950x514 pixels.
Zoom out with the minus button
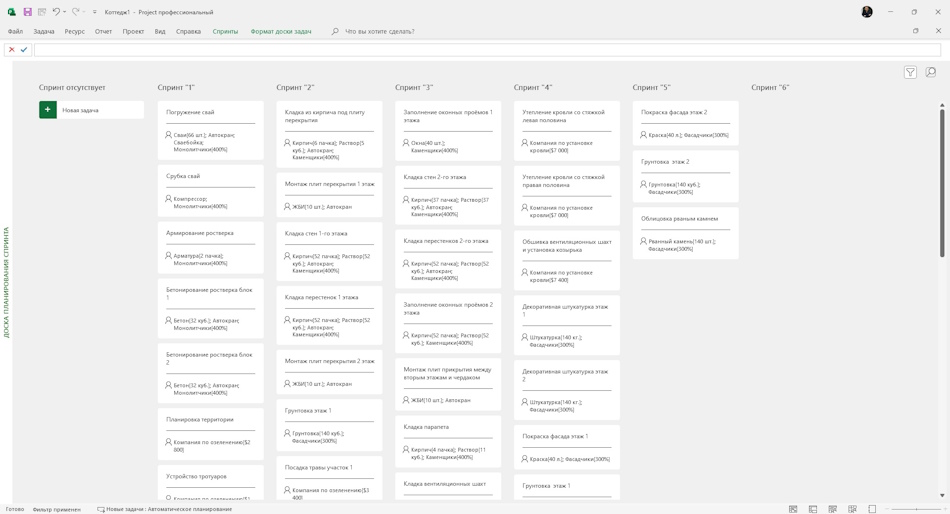click(x=887, y=509)
